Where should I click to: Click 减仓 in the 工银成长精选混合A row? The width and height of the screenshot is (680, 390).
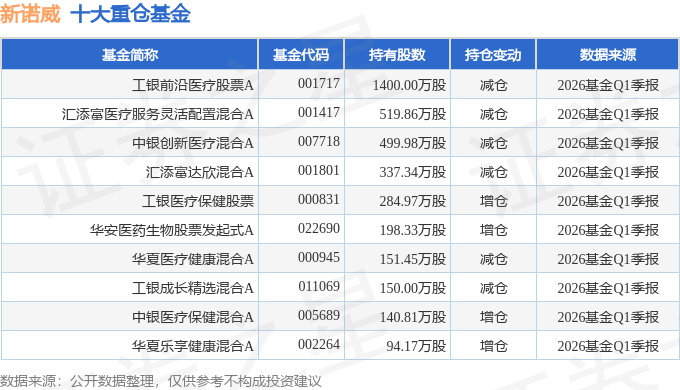tap(494, 288)
